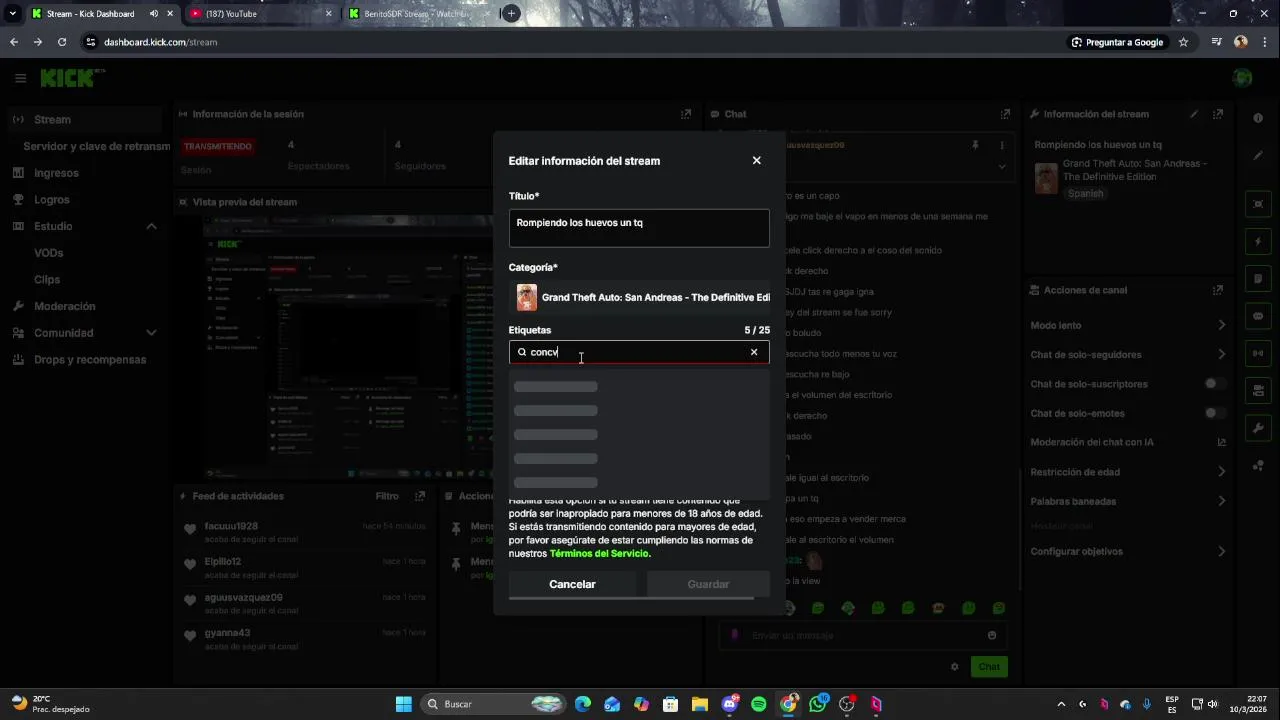Collapse the Estudio sidebar section

coord(151,226)
